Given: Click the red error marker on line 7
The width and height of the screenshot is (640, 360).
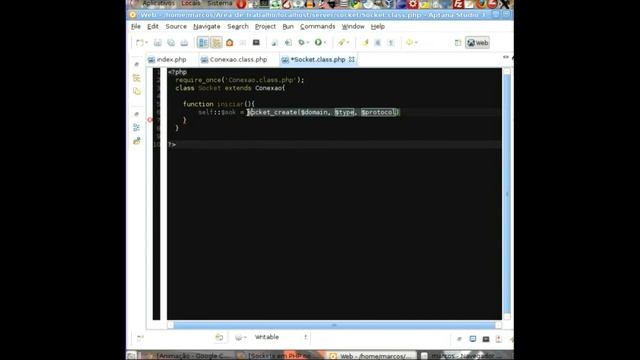Looking at the screenshot, I should pyautogui.click(x=150, y=120).
